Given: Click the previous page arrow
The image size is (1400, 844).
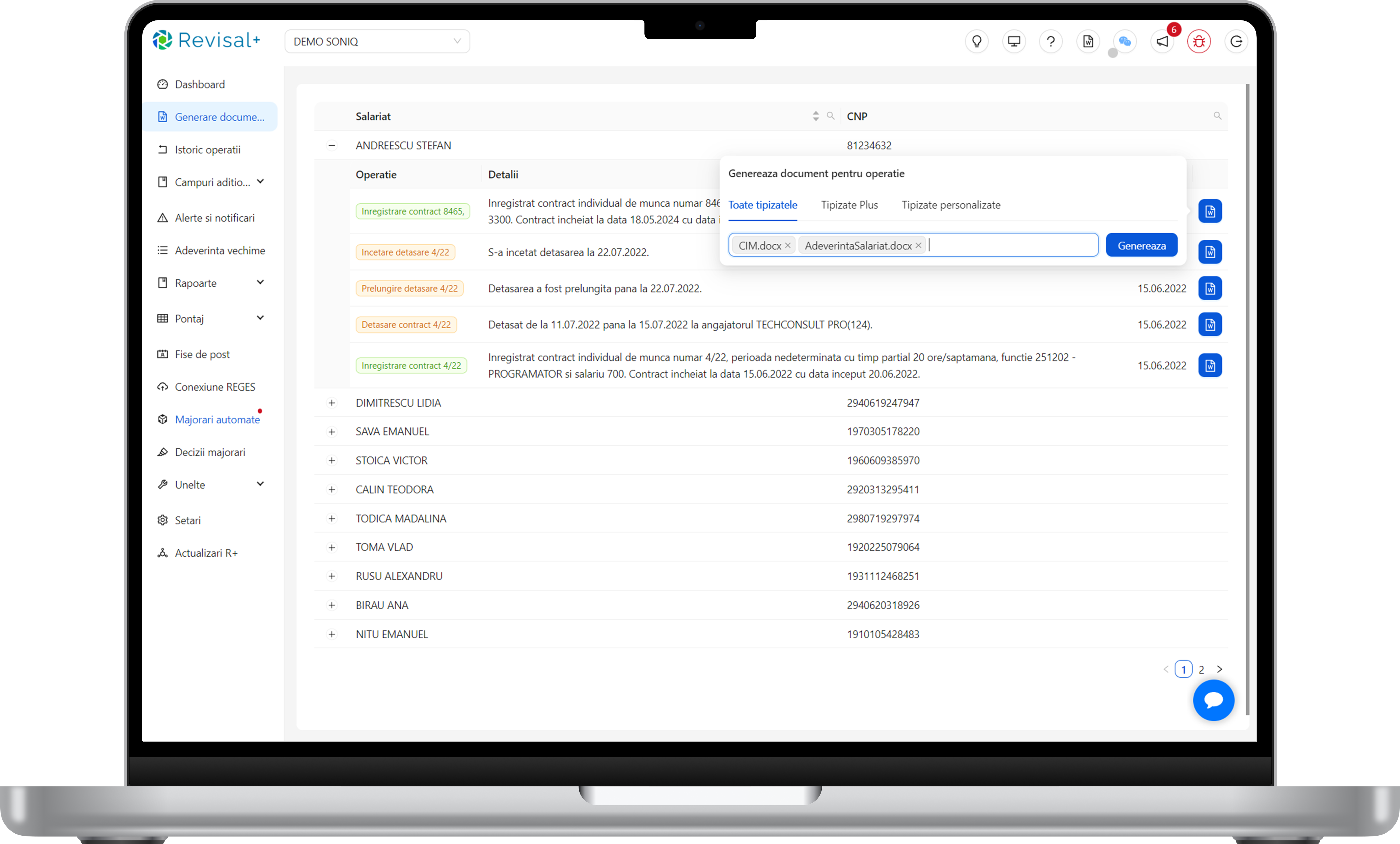Looking at the screenshot, I should point(1166,669).
